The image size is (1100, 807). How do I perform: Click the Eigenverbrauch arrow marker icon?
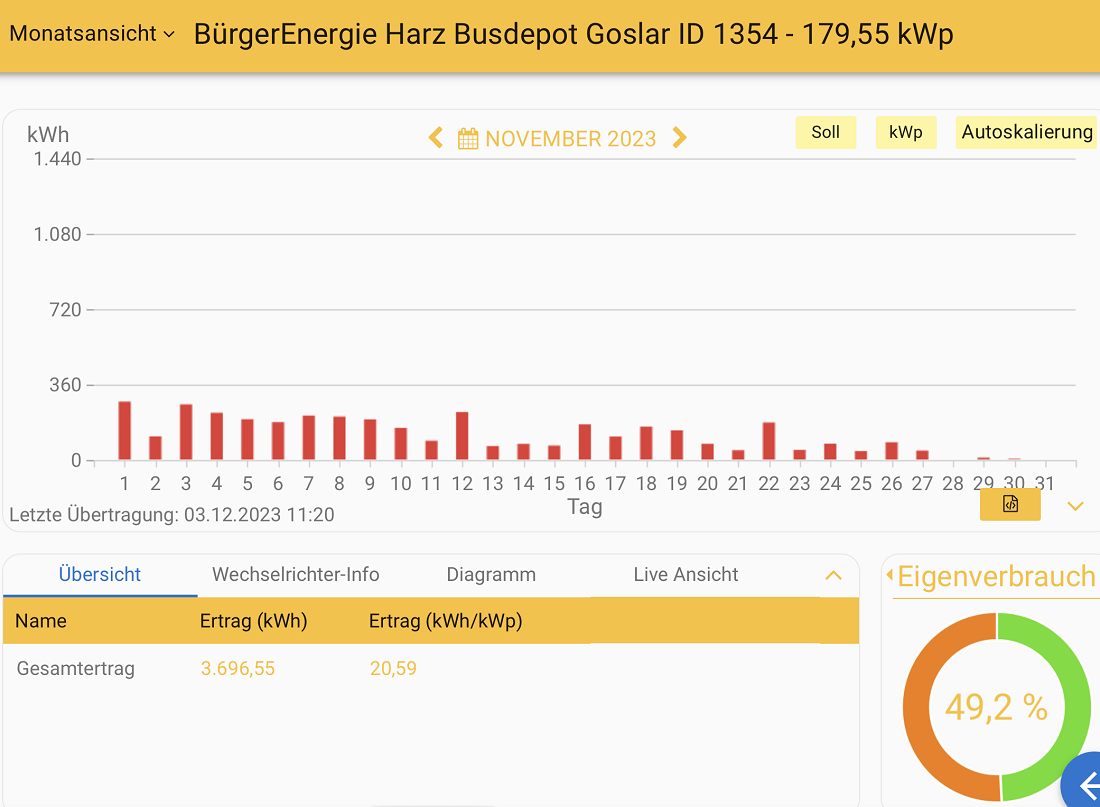coord(888,577)
